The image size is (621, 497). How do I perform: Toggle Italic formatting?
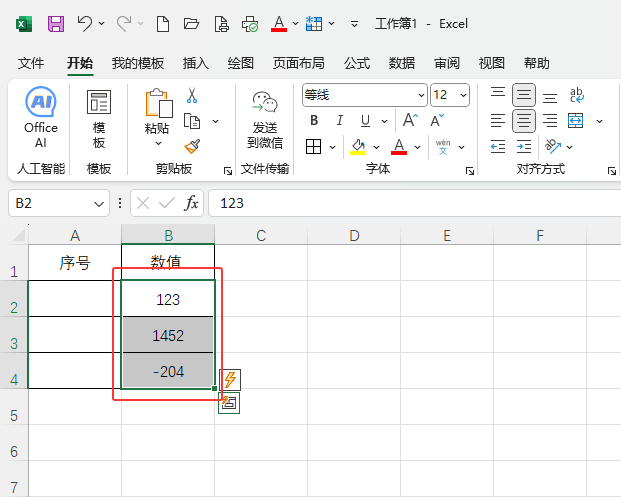(339, 120)
